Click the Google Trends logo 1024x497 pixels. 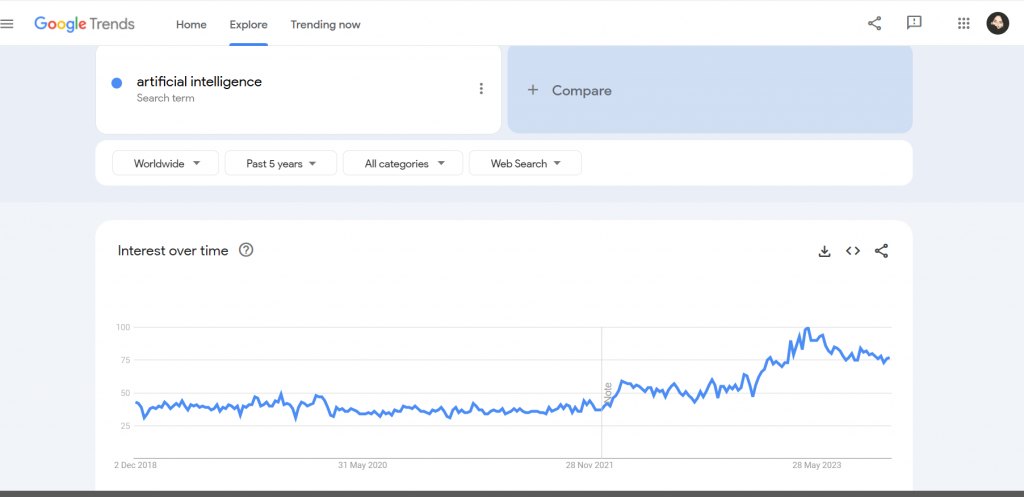[84, 24]
